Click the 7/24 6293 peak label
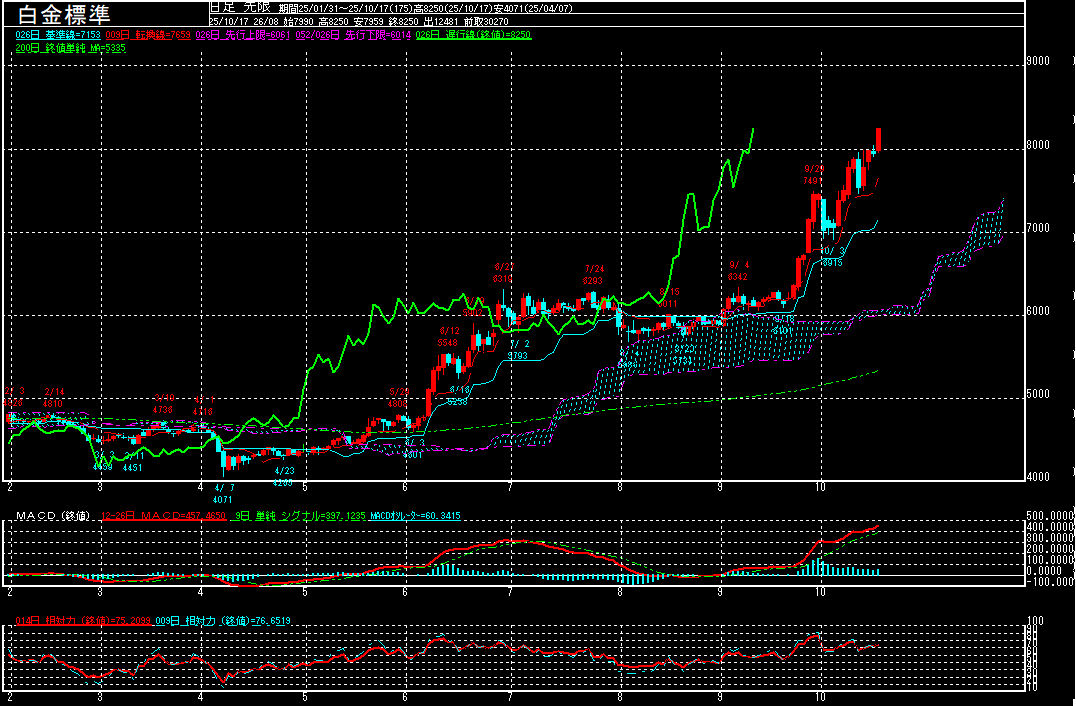Screen dimensions: 1076x706 coord(594,275)
